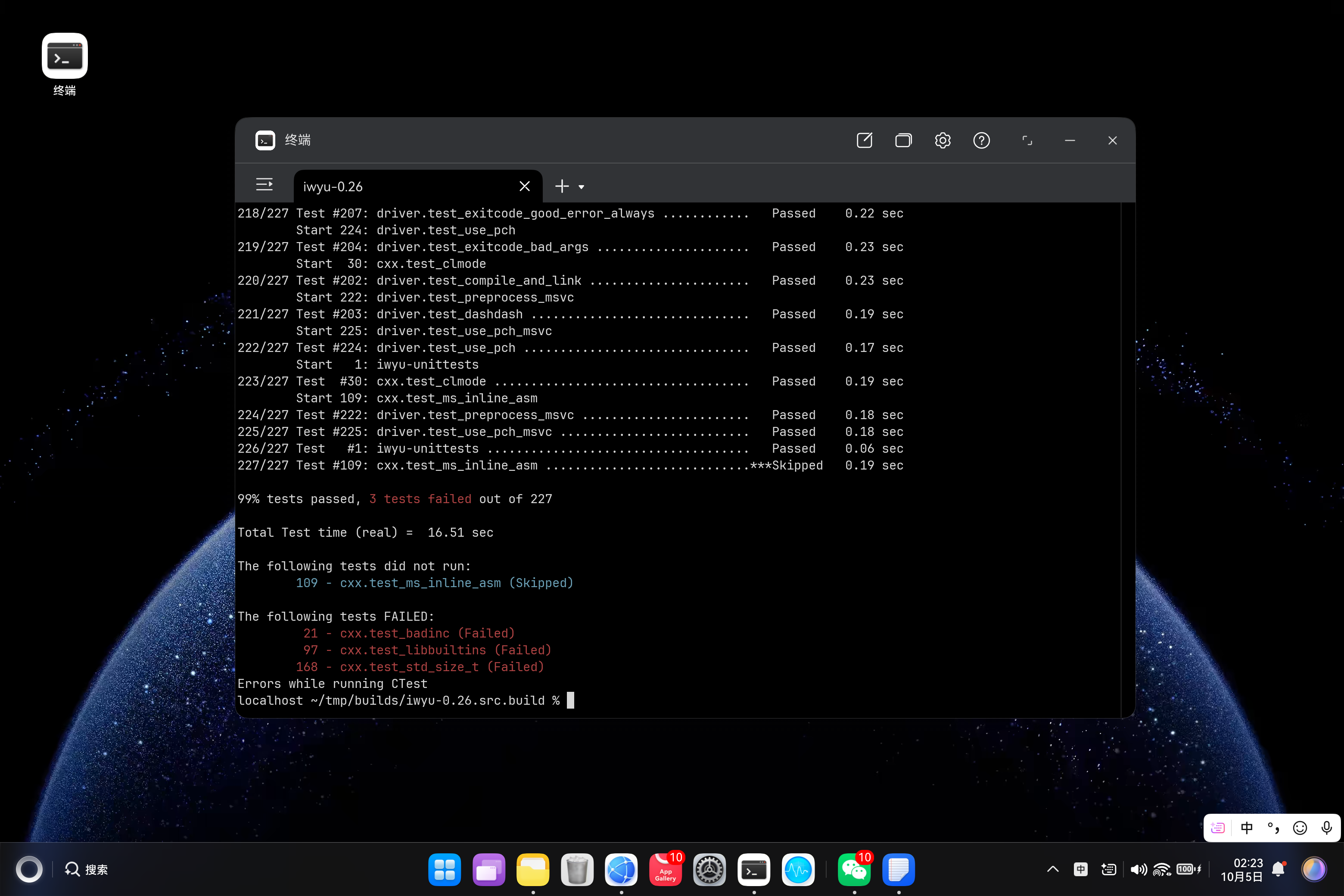Image resolution: width=1344 pixels, height=896 pixels.
Task: Open emoji picker on IME floating bar
Action: [x=1300, y=828]
